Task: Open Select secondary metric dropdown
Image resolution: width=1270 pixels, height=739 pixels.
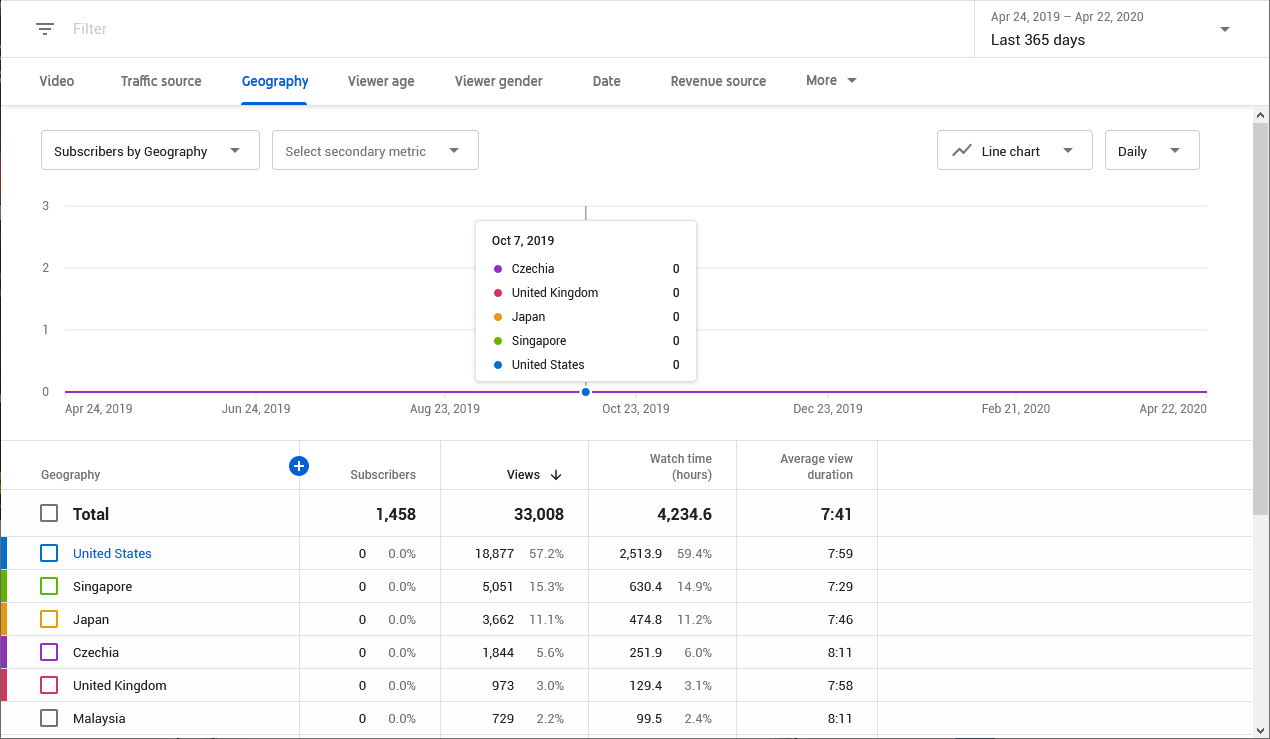Action: click(375, 150)
